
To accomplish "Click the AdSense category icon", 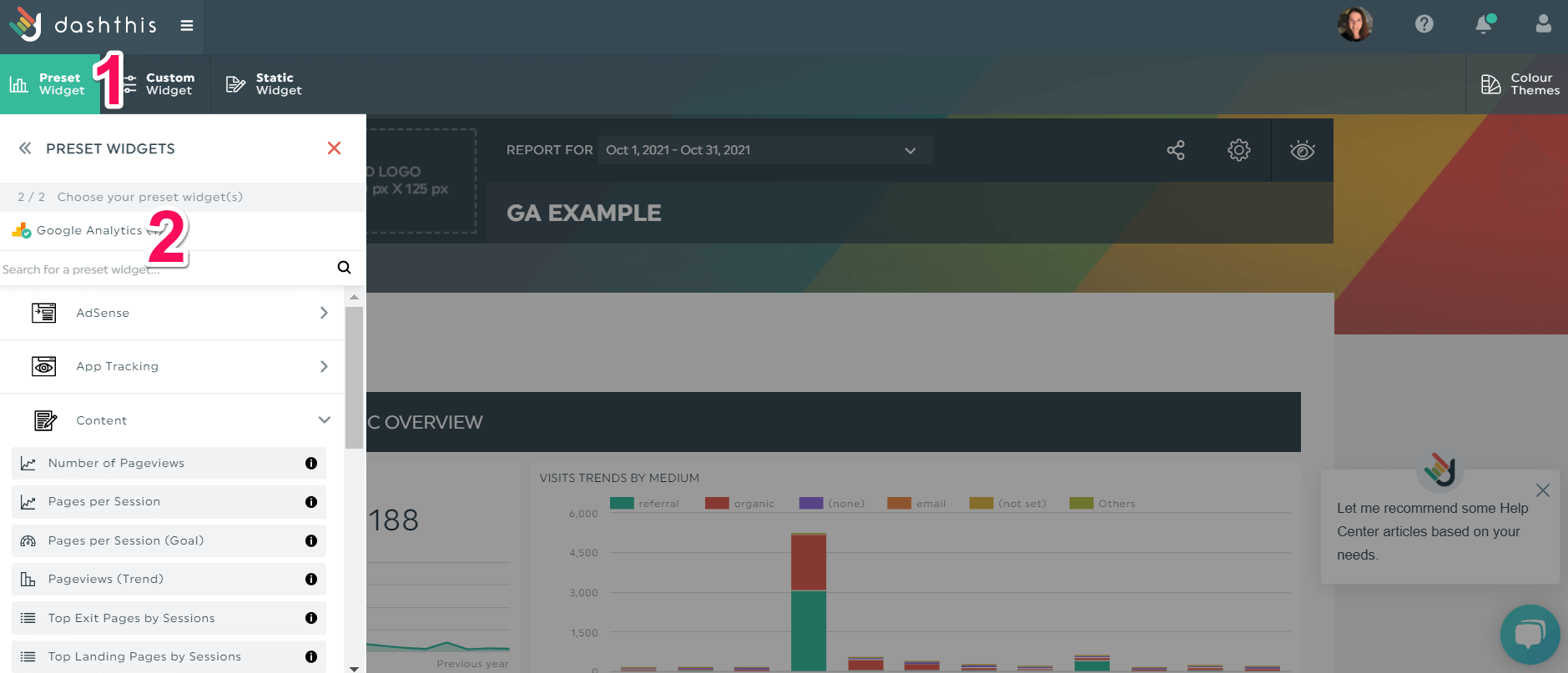I will click(44, 313).
